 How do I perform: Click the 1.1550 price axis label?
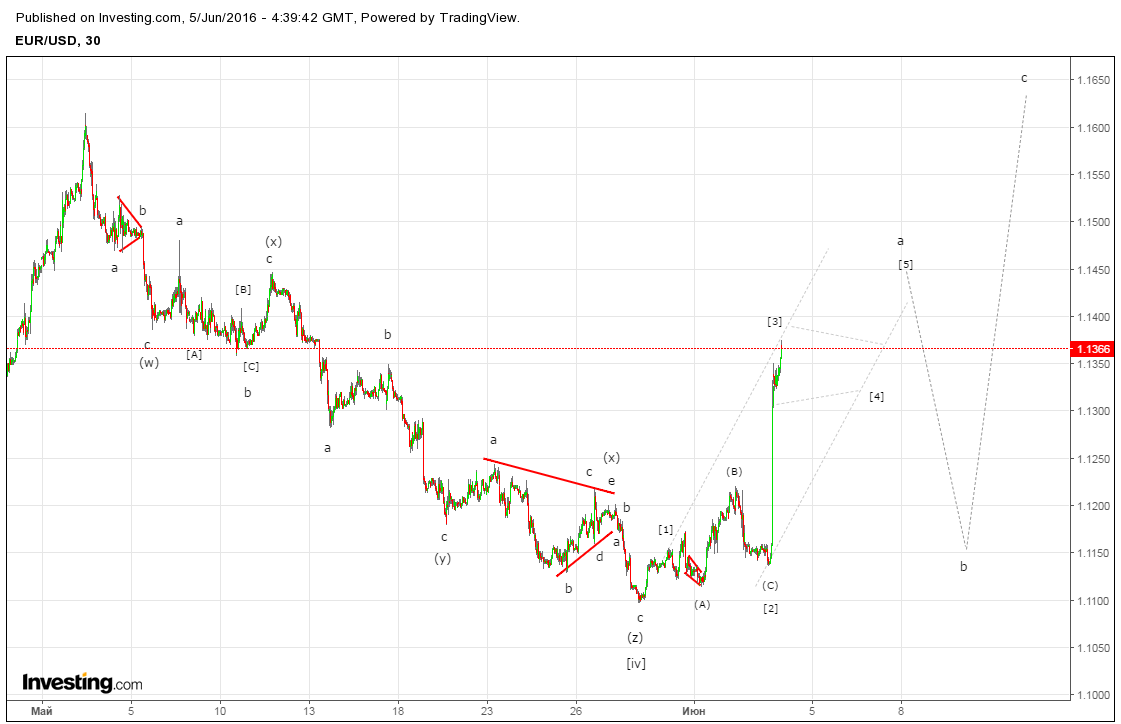coord(1094,175)
